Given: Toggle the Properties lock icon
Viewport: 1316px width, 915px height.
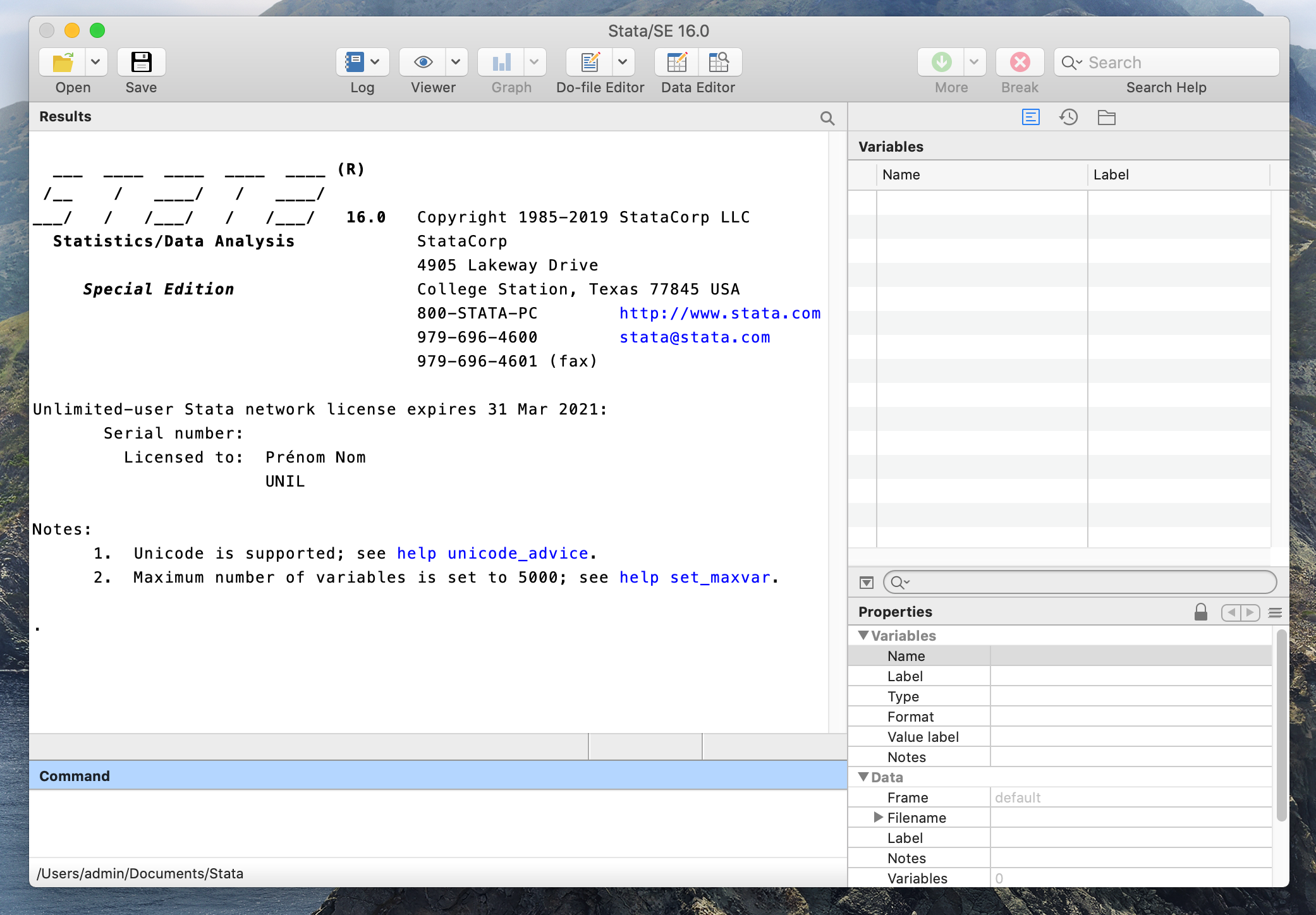Looking at the screenshot, I should [1200, 612].
